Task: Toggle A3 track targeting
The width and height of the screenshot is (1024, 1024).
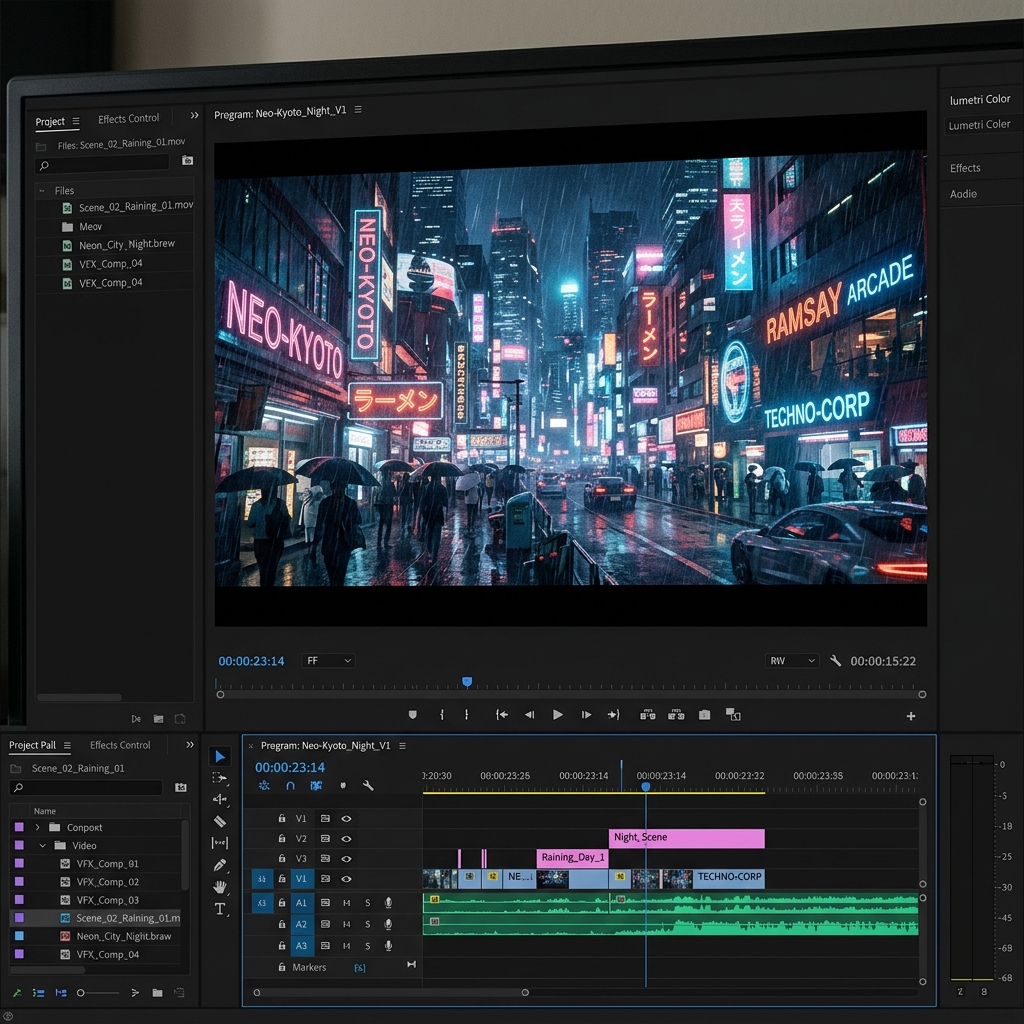Action: 301,946
